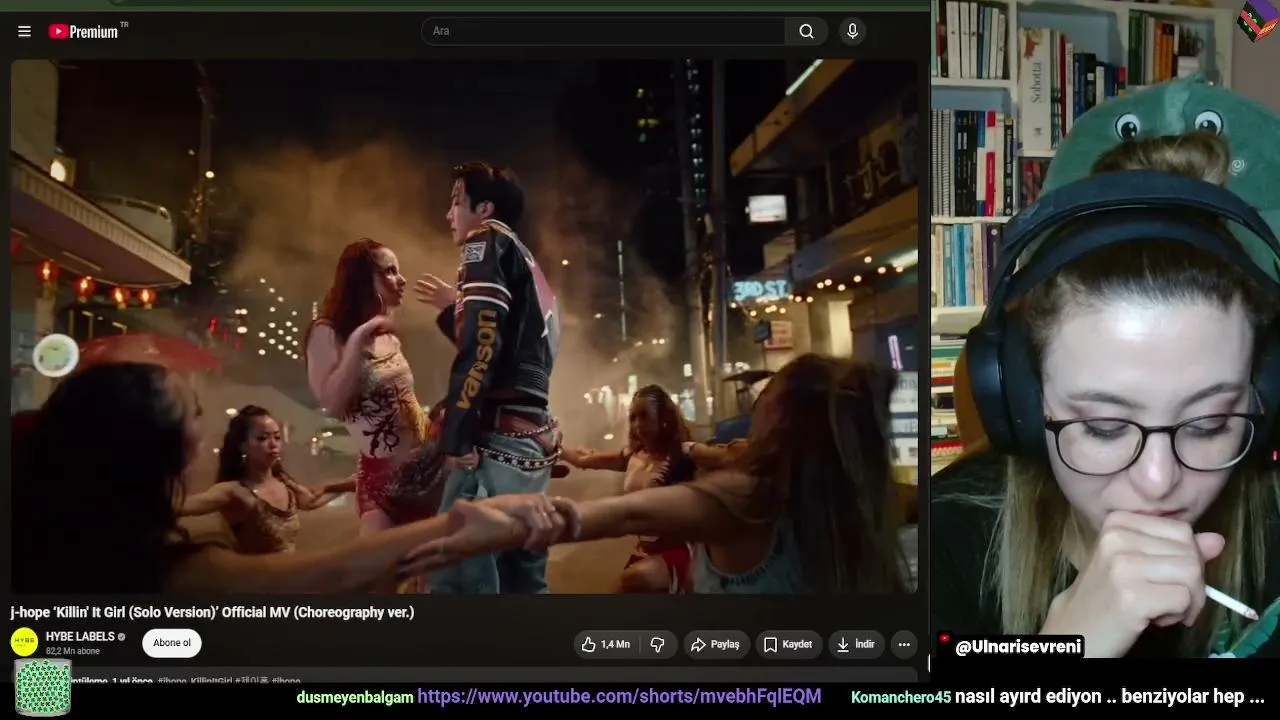Click the '82,2 Mn abone' subscriber count
The height and width of the screenshot is (720, 1280).
pyautogui.click(x=73, y=651)
